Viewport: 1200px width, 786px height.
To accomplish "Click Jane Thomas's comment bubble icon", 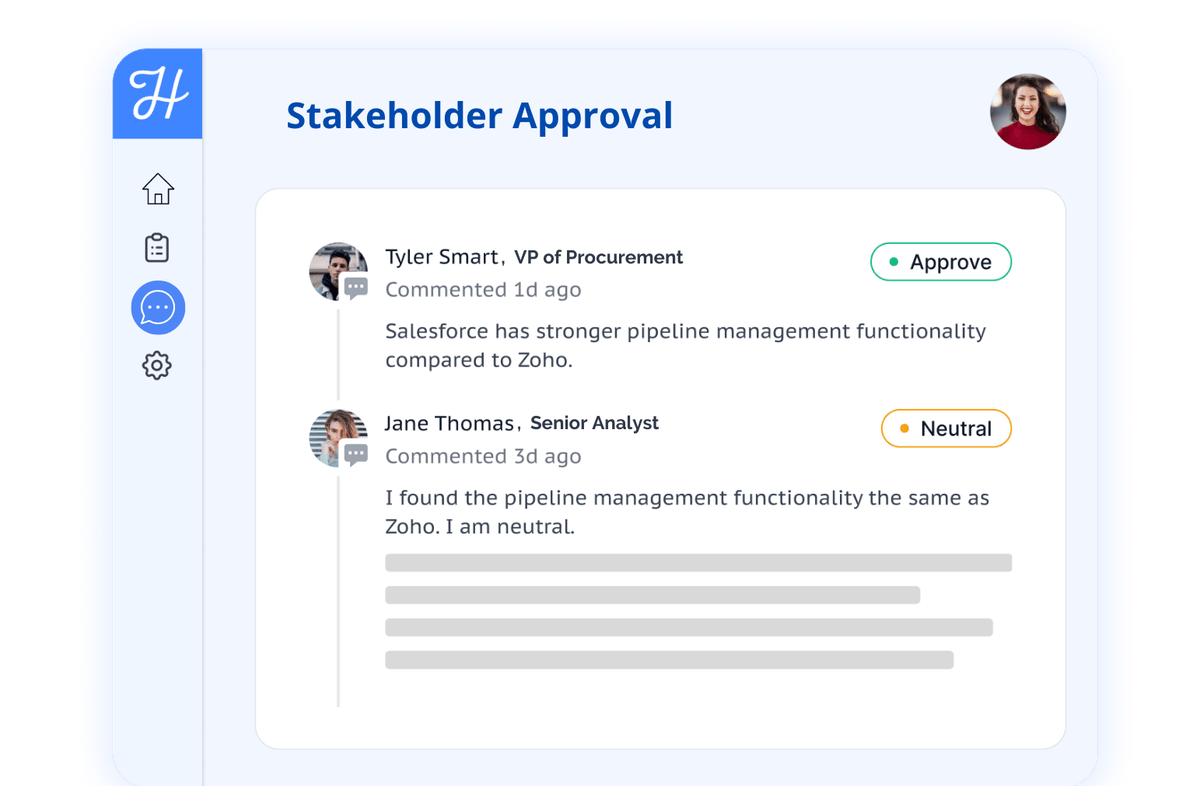I will coord(354,455).
